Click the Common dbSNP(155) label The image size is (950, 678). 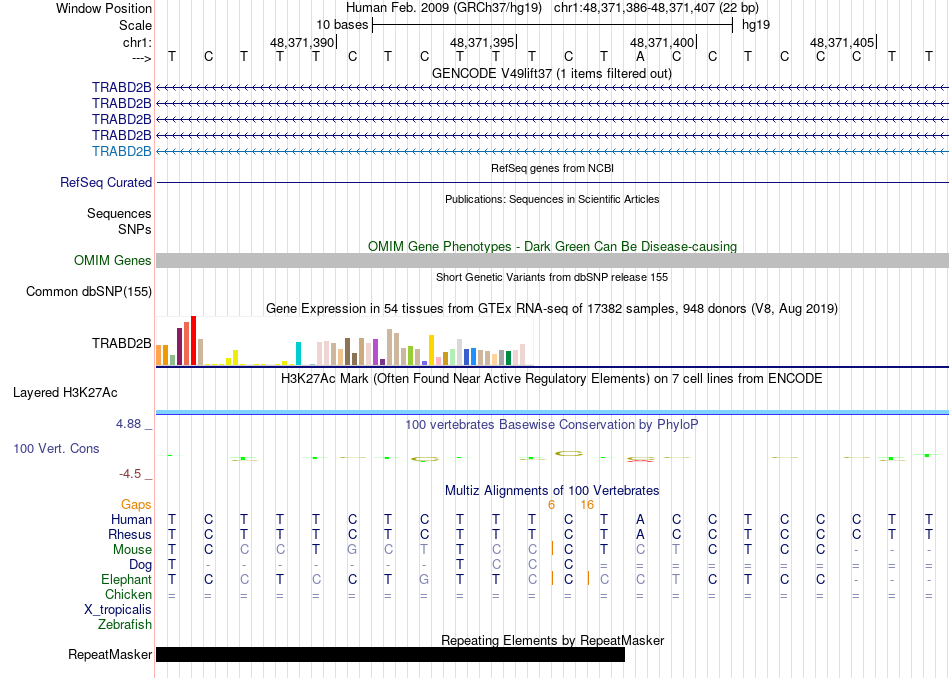[x=88, y=291]
